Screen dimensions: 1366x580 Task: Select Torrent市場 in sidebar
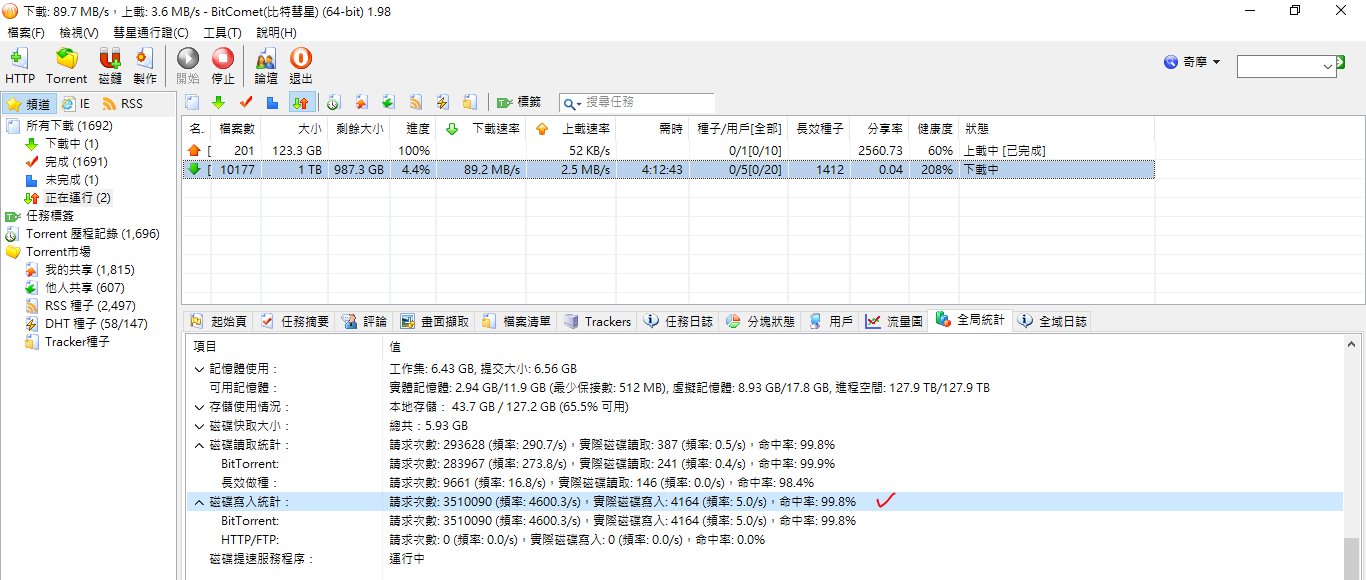(48, 252)
